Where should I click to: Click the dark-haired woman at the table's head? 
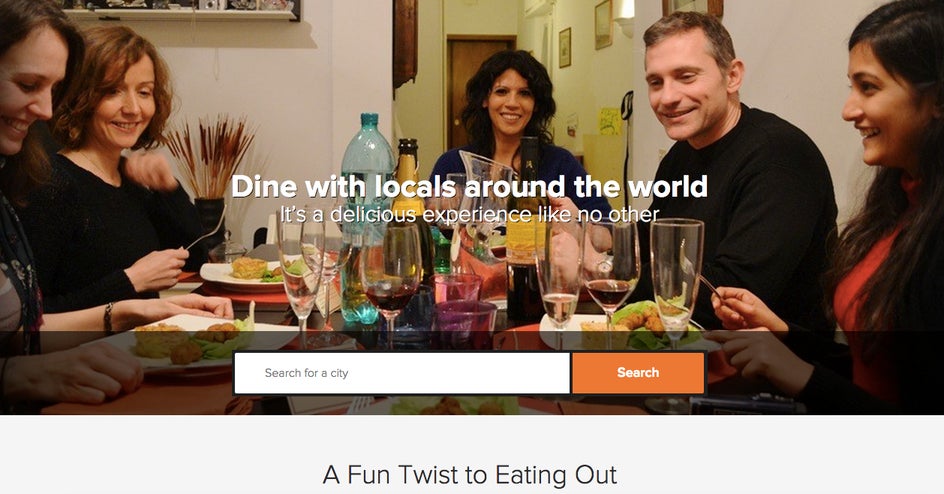point(509,114)
